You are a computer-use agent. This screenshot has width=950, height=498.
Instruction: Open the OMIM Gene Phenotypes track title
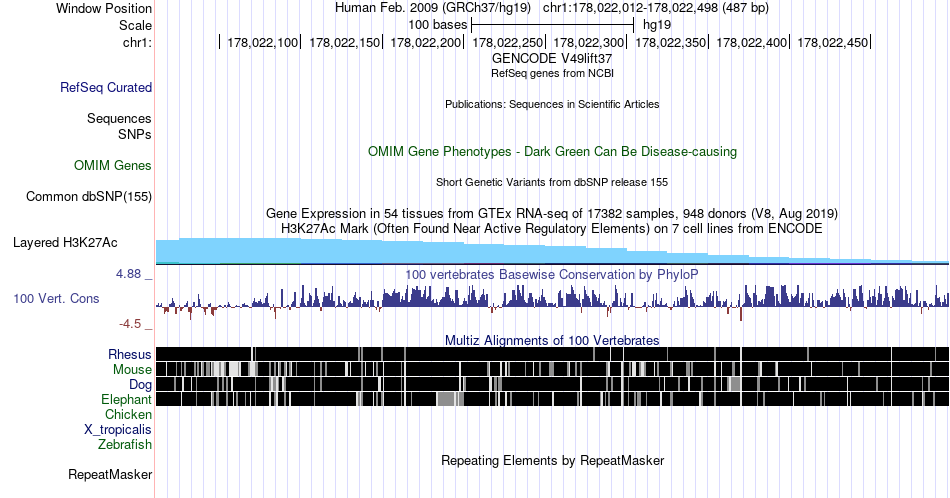[552, 151]
